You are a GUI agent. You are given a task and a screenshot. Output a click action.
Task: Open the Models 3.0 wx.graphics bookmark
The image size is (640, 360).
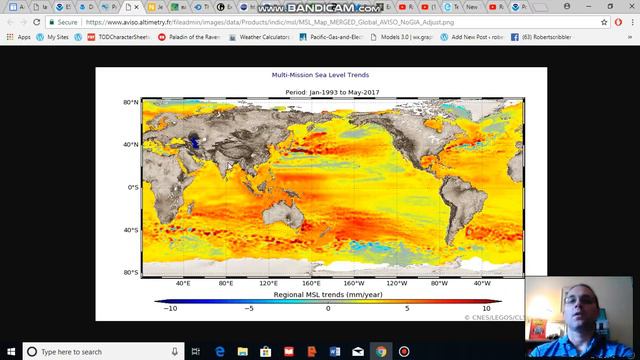(401, 37)
